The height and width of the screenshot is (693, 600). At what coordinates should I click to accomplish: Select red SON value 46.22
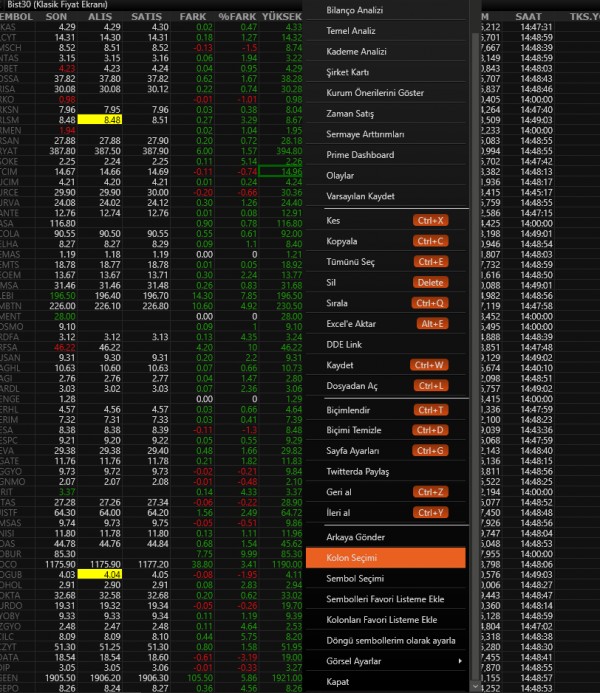(x=57, y=347)
